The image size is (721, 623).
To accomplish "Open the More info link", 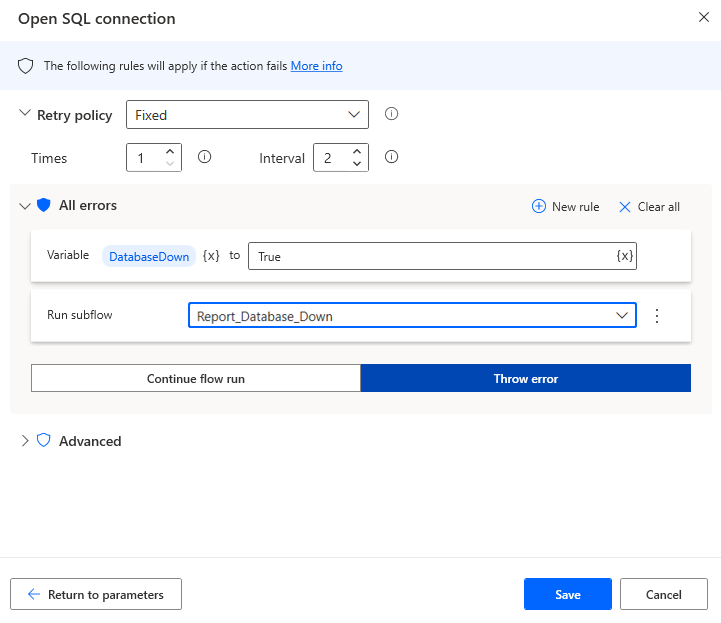I will [x=316, y=66].
